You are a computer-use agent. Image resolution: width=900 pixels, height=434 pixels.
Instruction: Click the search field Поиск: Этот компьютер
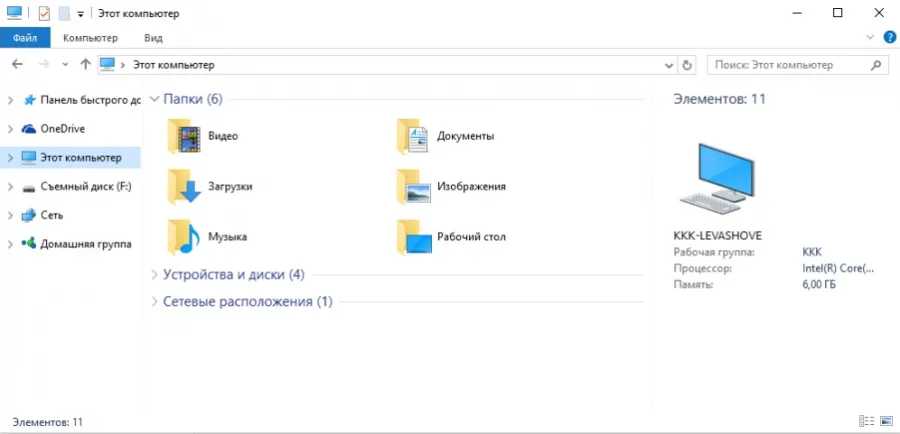(797, 65)
